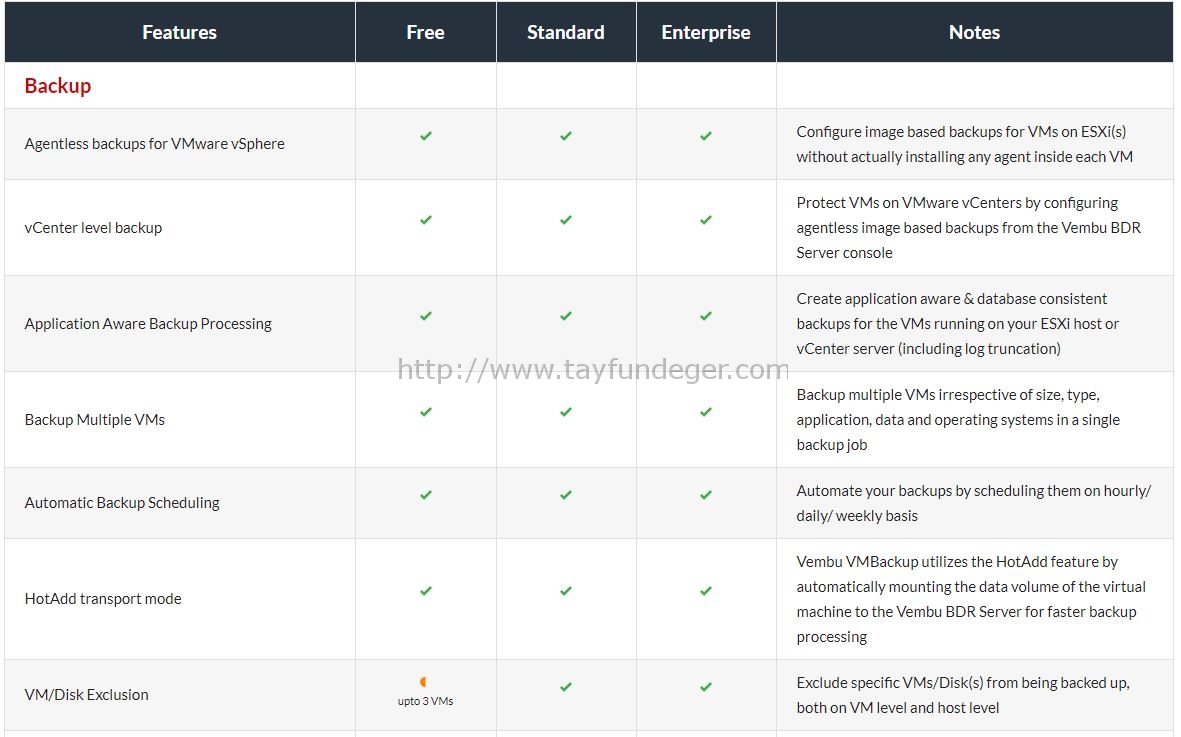This screenshot has width=1181, height=737.
Task: Click Standard checkmark for vCenter level backup
Action: point(566,220)
